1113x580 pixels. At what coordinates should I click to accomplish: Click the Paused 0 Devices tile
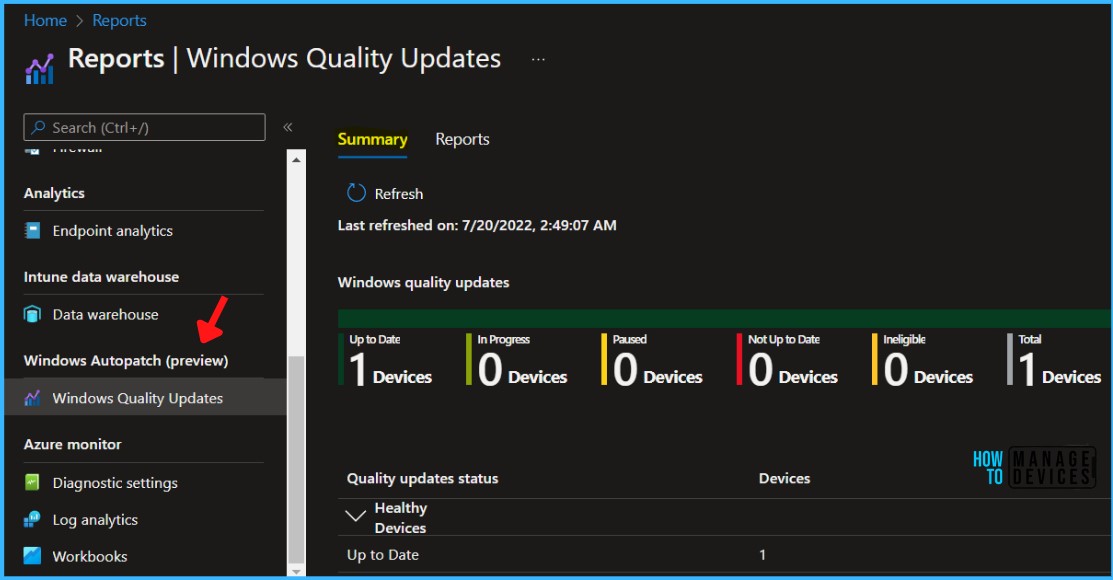(x=652, y=360)
